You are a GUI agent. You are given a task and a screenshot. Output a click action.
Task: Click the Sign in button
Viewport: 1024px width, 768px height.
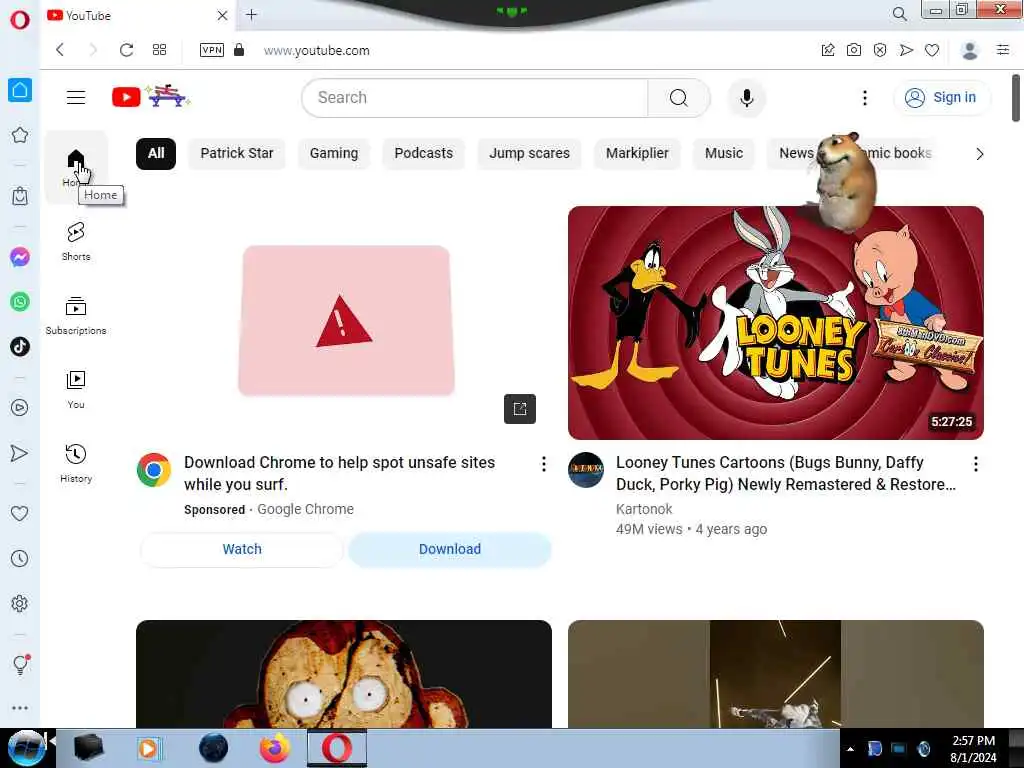(941, 97)
